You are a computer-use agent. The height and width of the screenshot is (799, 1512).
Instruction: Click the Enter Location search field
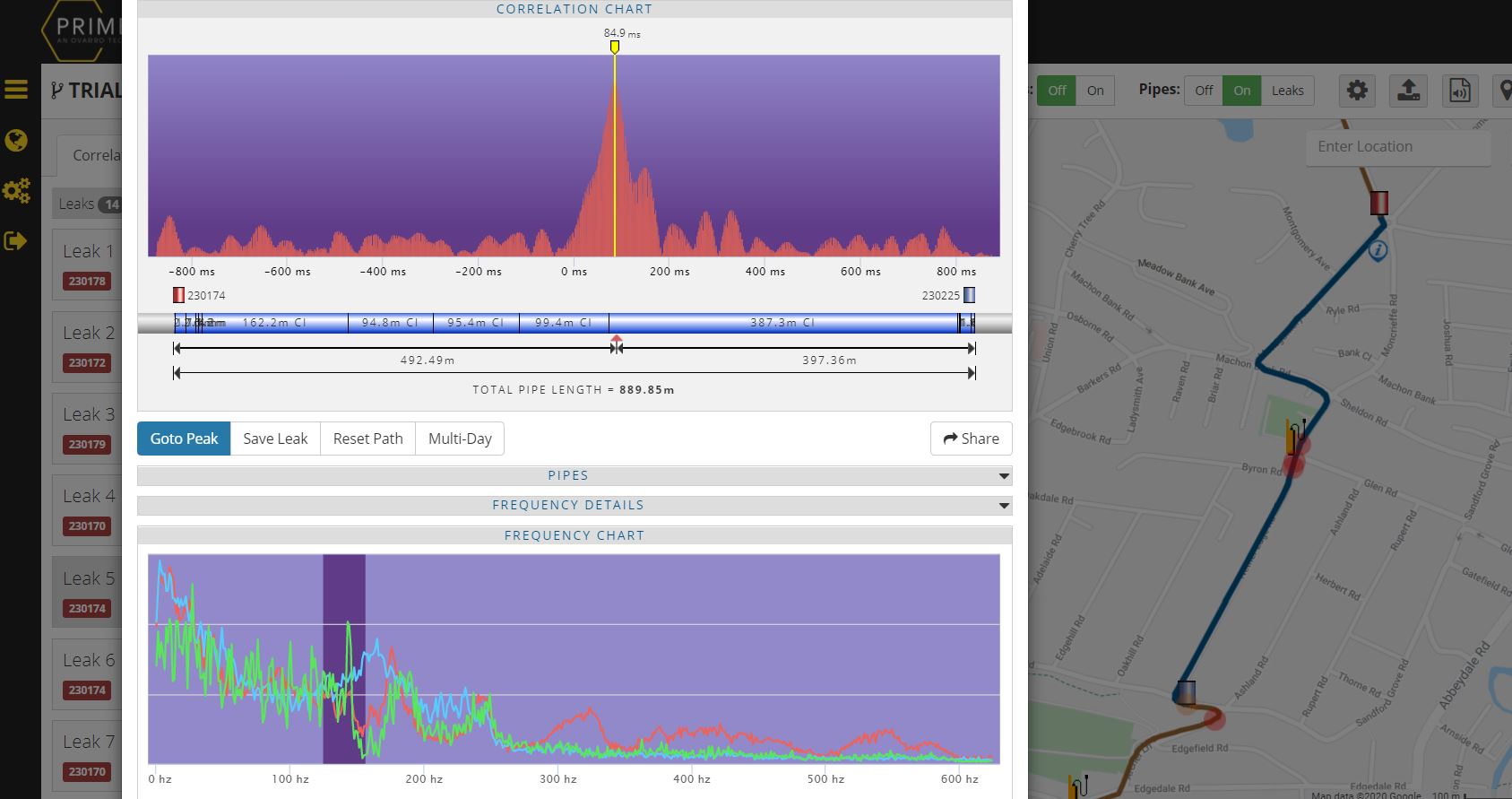(x=1396, y=147)
